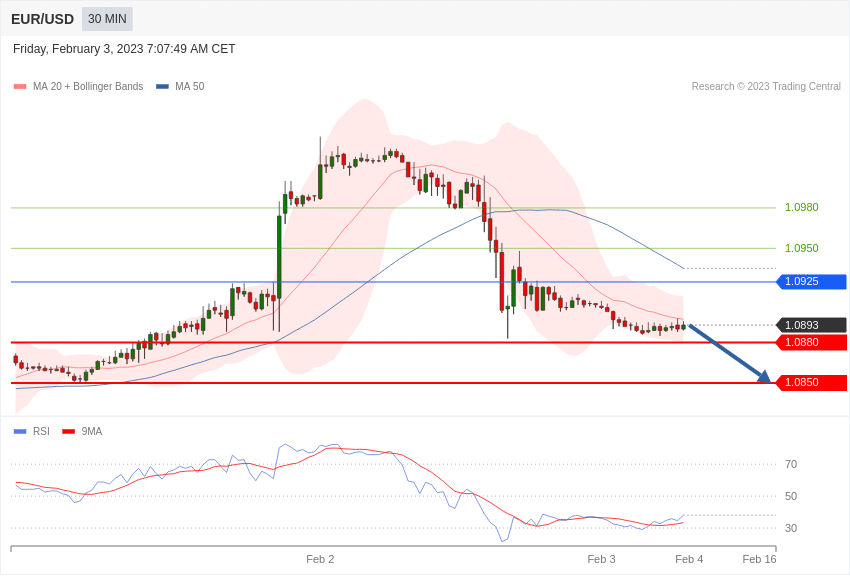Click the 9MA legend label

click(x=92, y=432)
